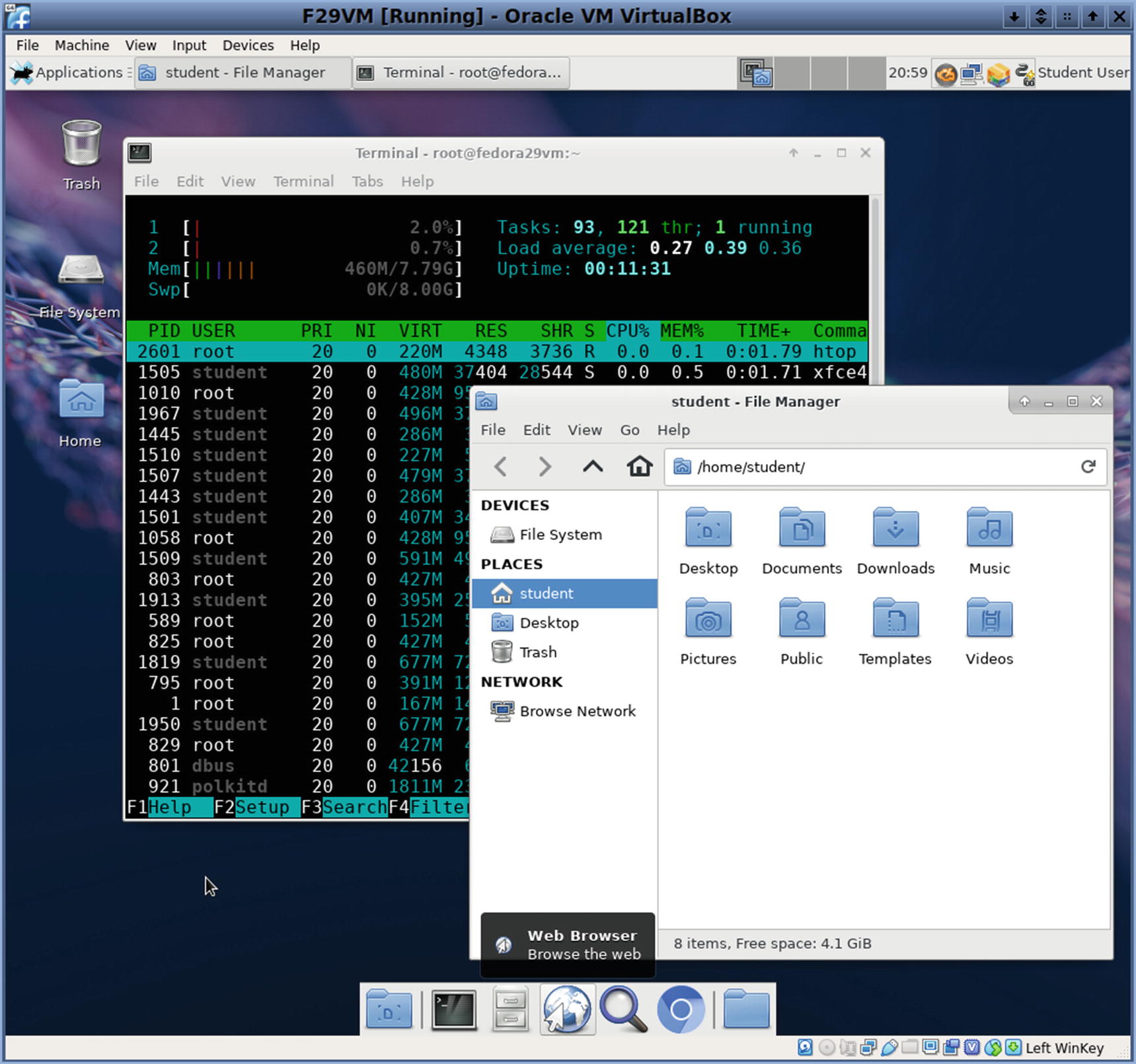Open Trash icon on desktop

(81, 155)
